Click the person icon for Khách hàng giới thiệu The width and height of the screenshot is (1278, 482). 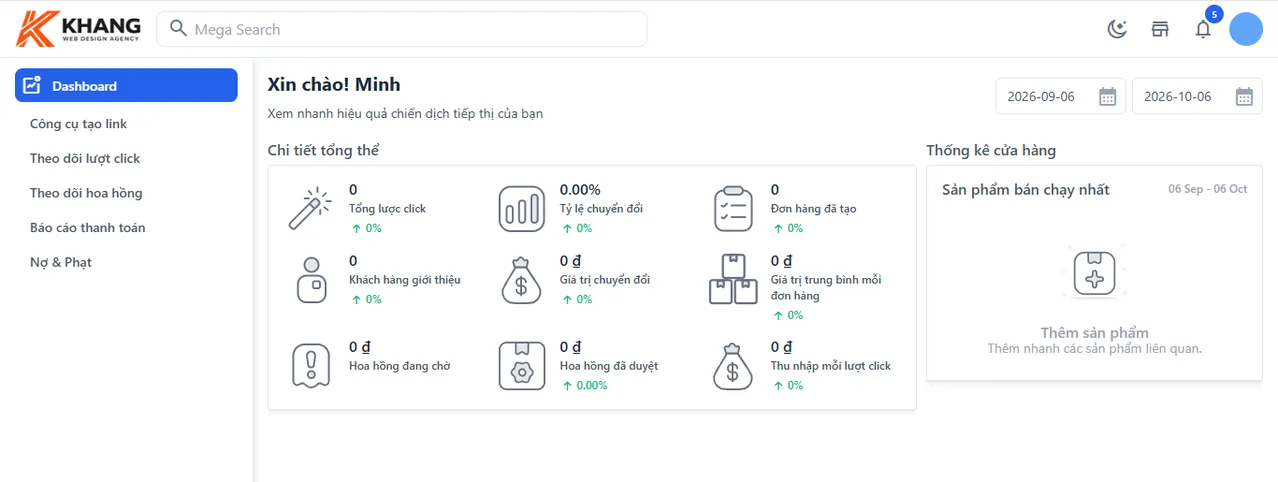coord(311,279)
